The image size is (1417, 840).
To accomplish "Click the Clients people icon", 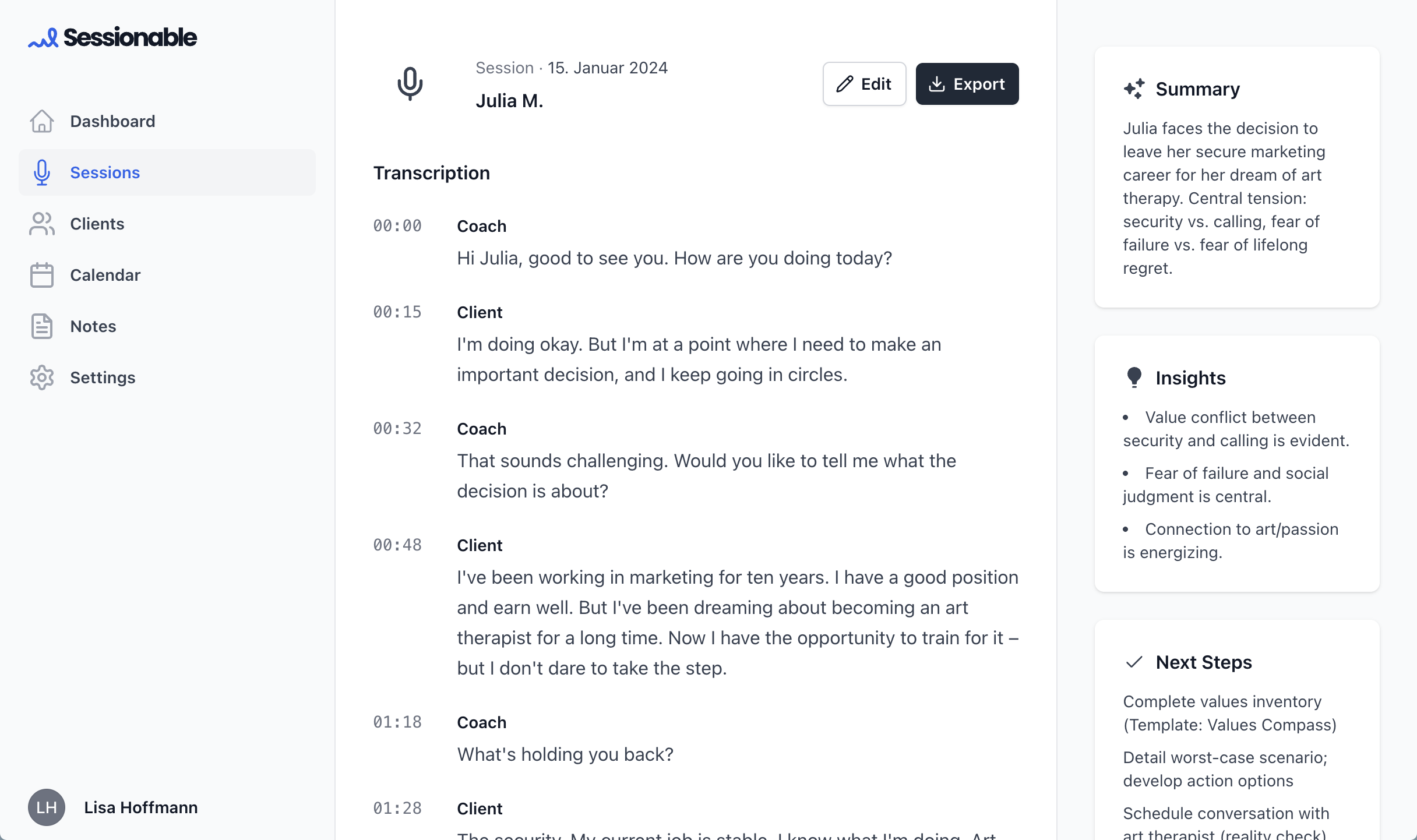I will coord(42,224).
